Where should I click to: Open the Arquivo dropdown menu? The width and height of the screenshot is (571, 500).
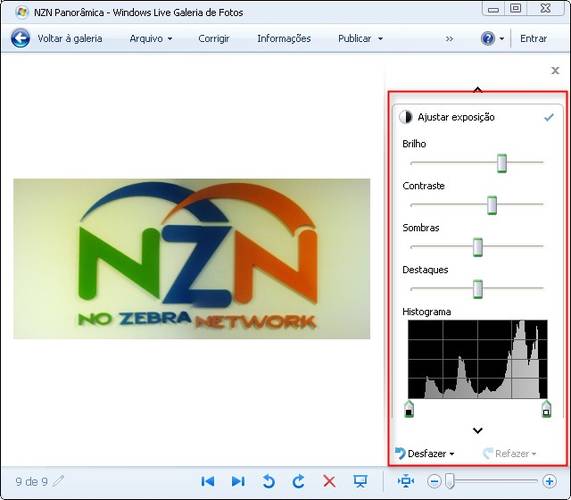click(151, 39)
